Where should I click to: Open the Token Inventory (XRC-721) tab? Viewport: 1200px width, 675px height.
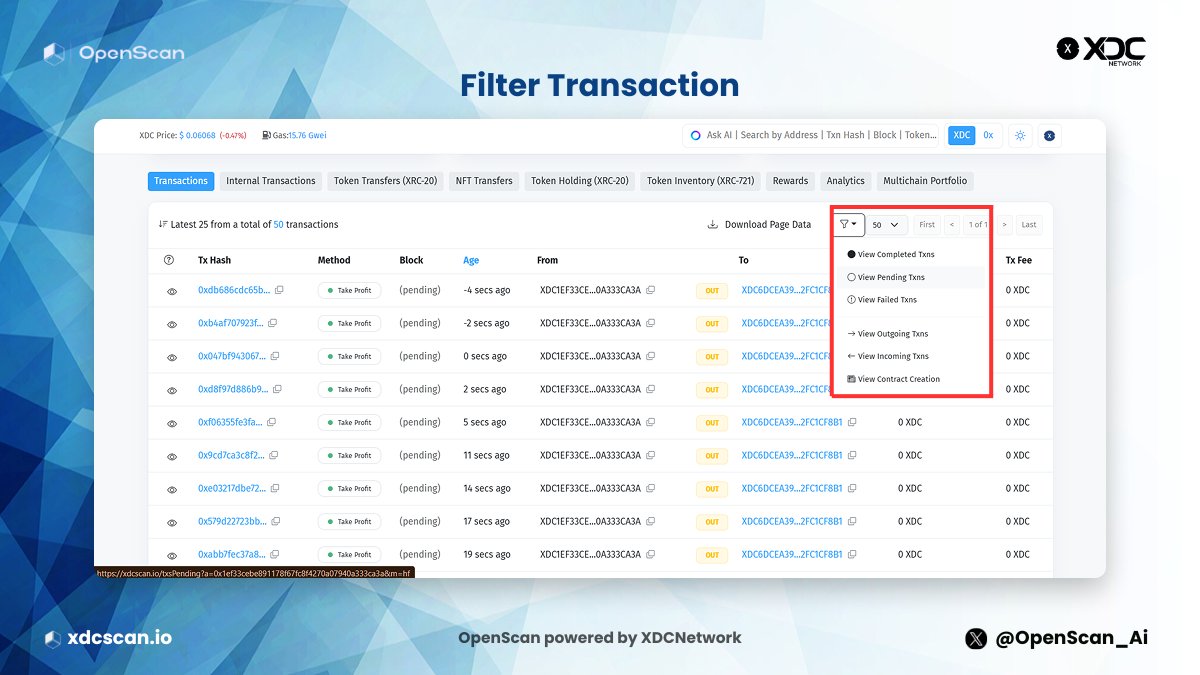701,181
